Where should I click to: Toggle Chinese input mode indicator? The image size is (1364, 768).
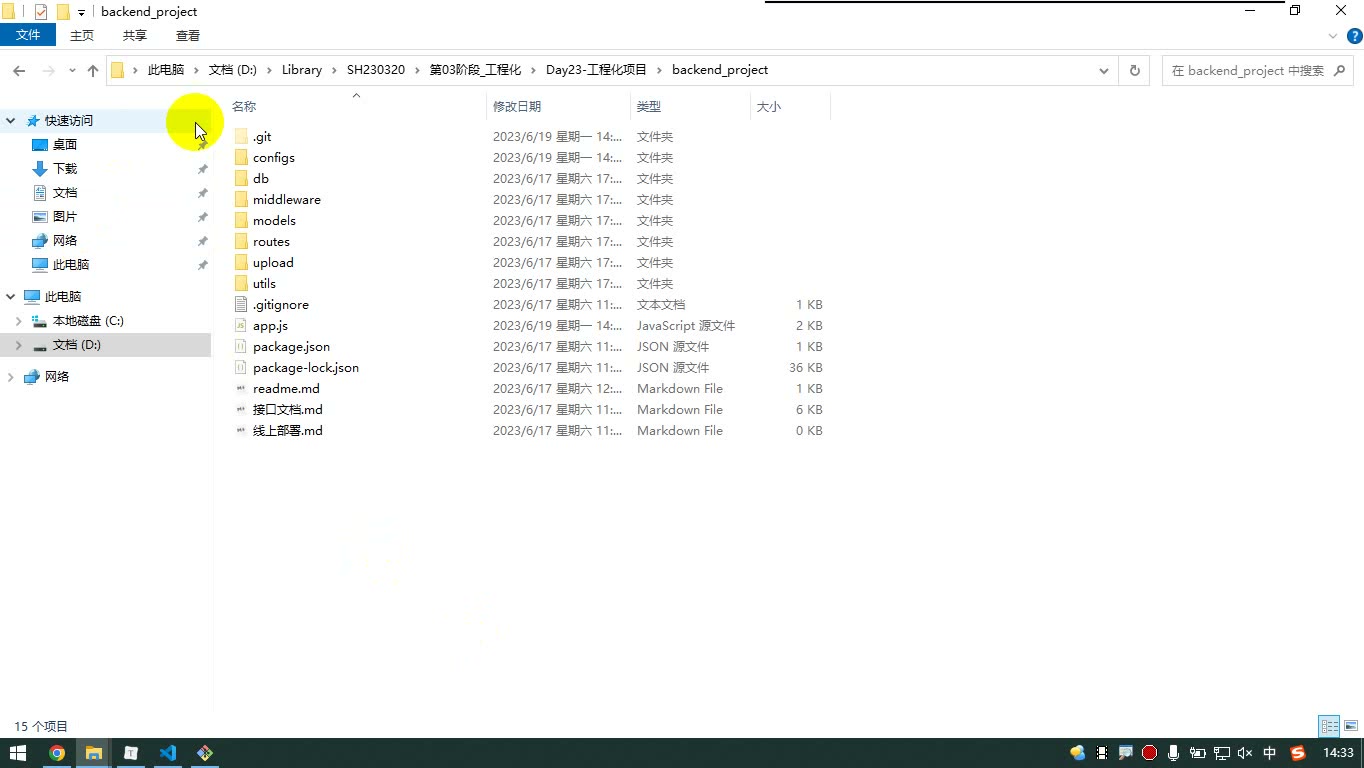pos(1270,753)
